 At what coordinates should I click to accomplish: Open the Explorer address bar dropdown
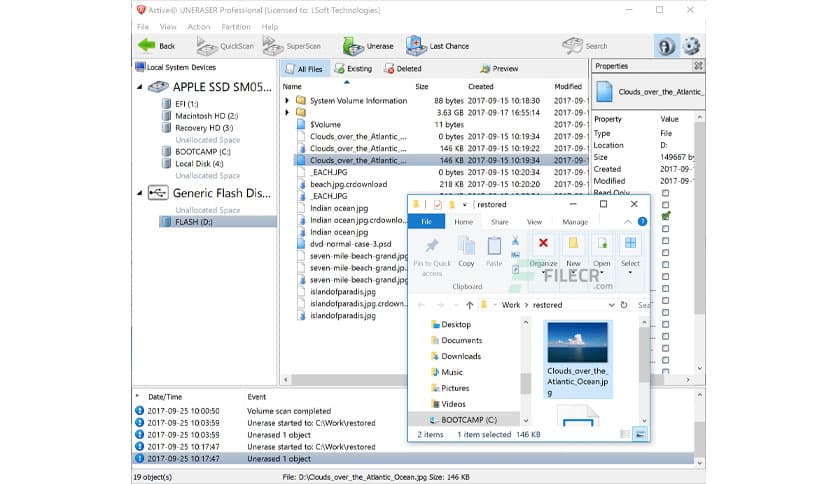click(612, 305)
